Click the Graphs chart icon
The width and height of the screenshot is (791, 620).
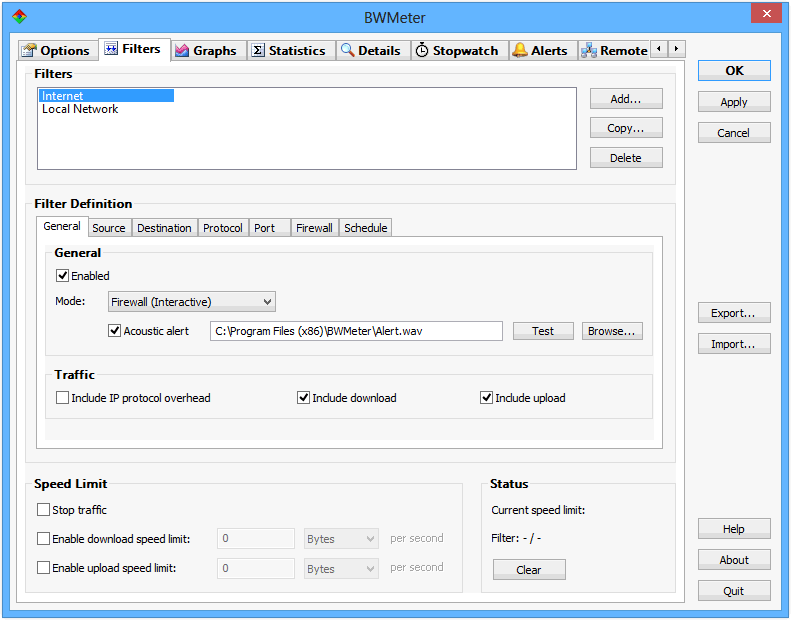coord(182,50)
